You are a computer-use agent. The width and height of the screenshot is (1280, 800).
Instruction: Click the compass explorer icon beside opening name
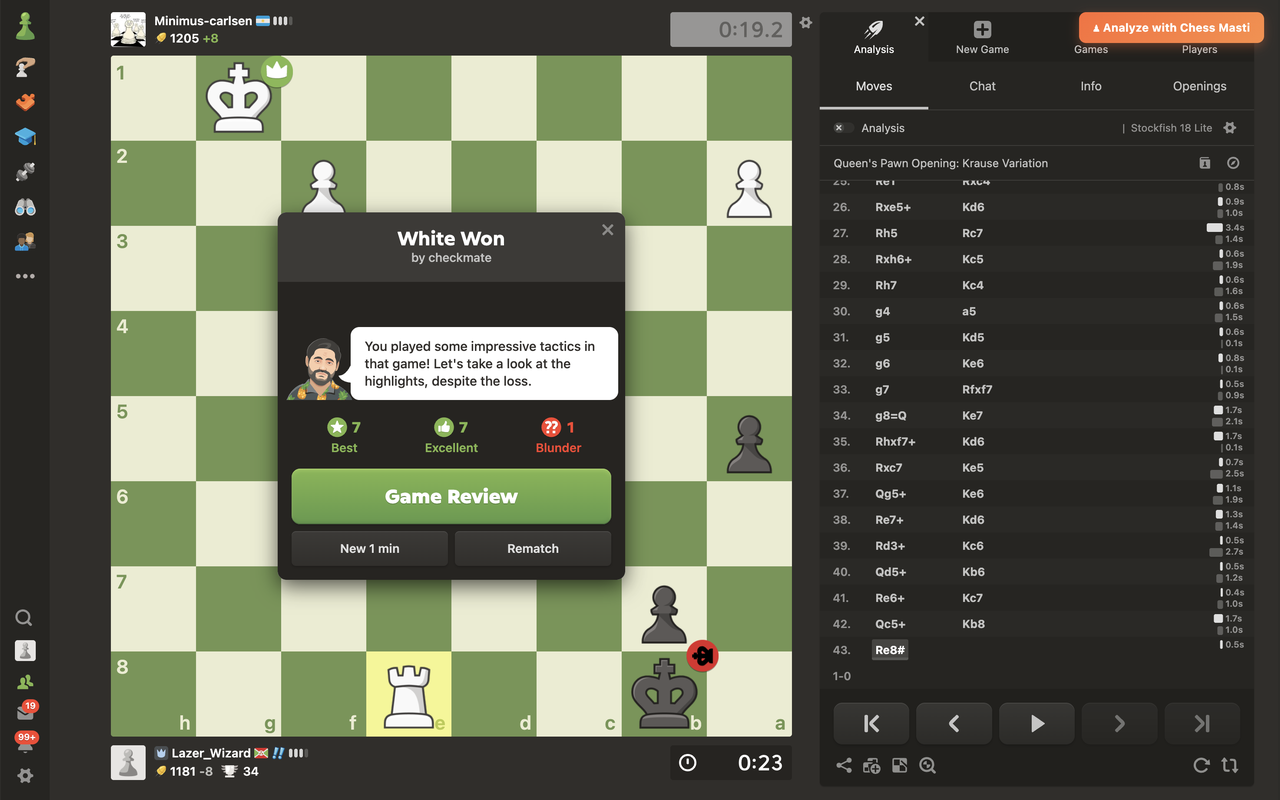coord(1233,163)
